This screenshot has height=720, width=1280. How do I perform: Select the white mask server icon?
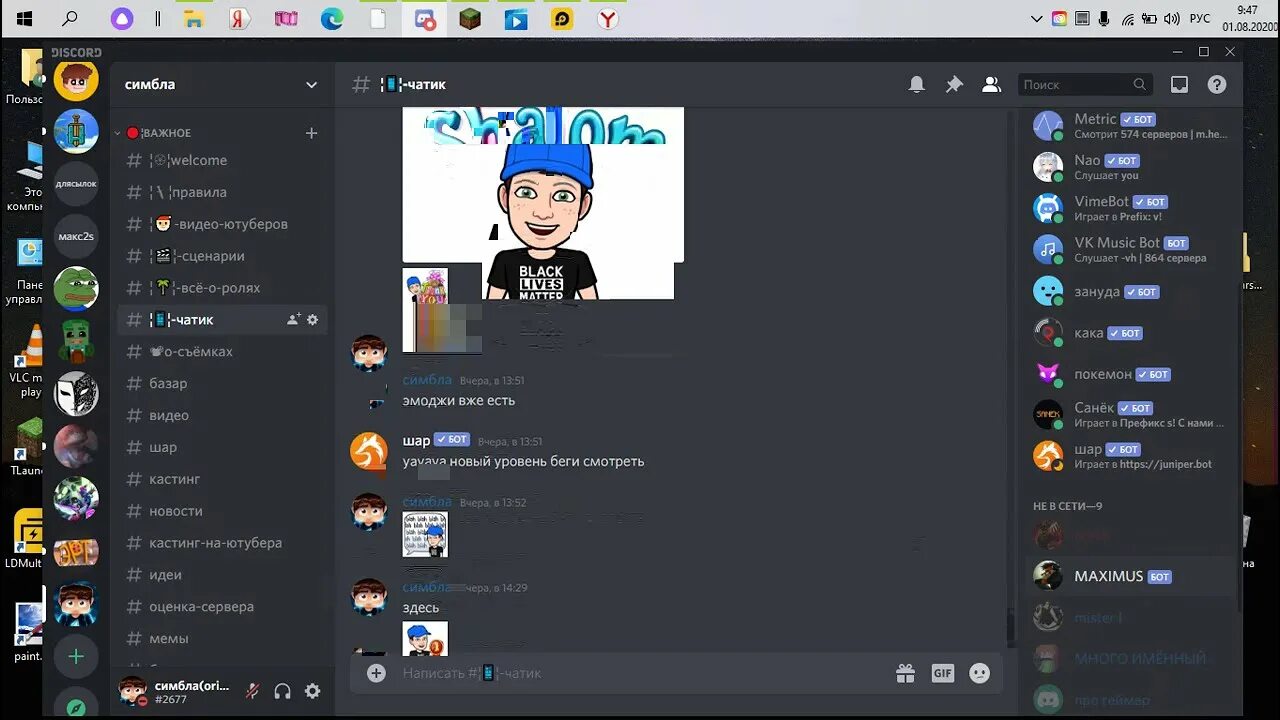click(76, 394)
